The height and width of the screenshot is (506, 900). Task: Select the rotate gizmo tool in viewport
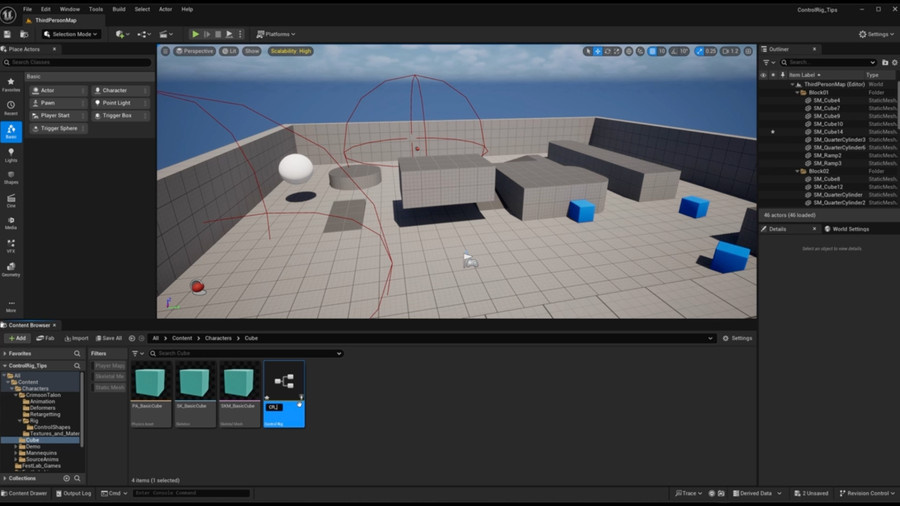607,51
